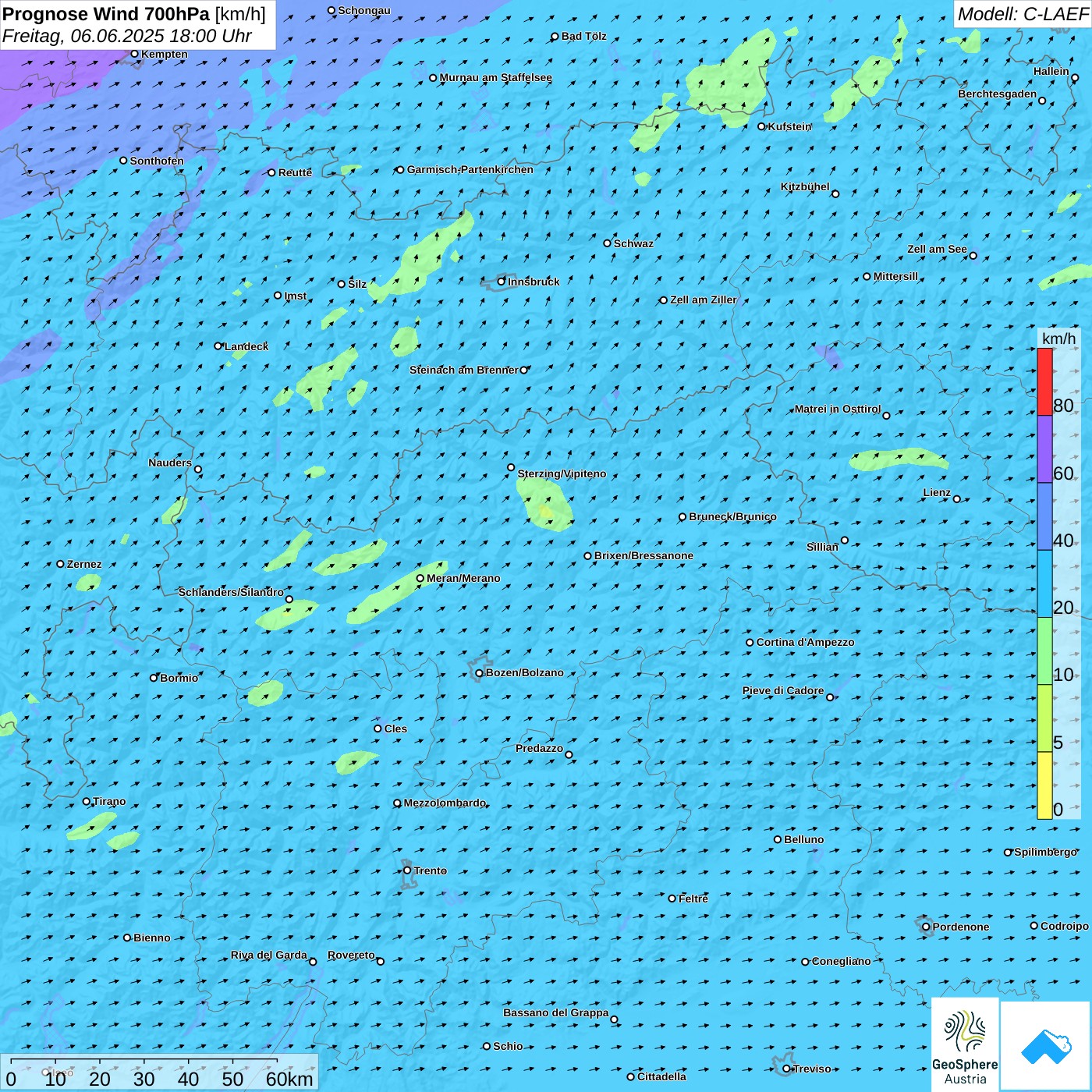Click the 'Schlanders/Silandro' label
Screen dimensions: 1092x1092
click(231, 592)
